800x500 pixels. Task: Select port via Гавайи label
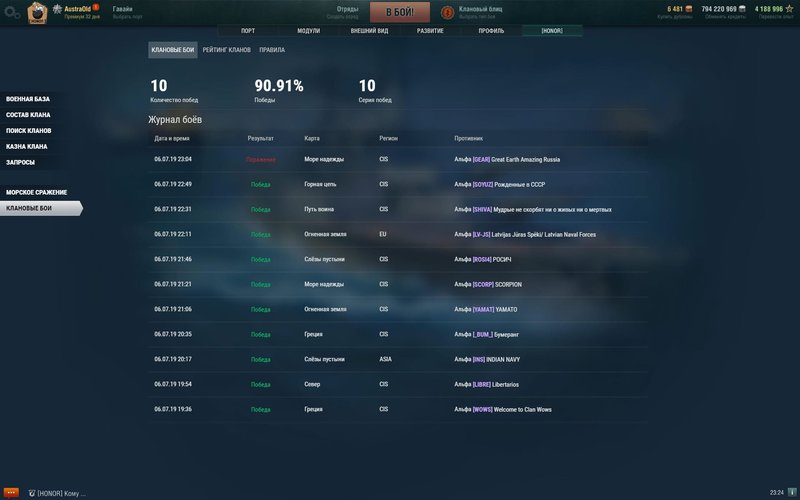point(122,9)
